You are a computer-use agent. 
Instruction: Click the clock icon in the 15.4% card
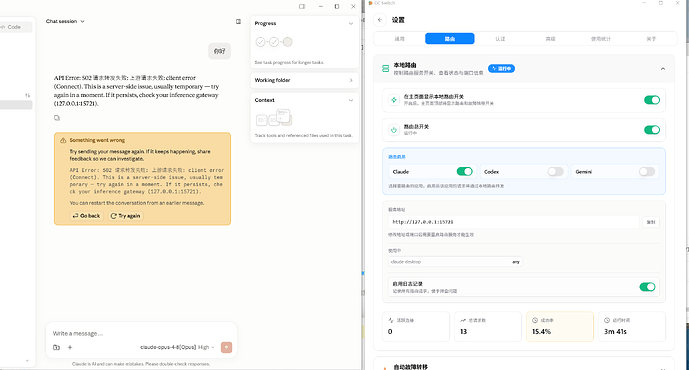tap(535, 320)
